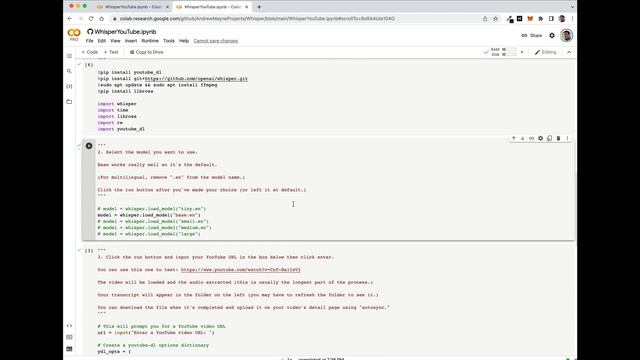Close the active WhisperYouTube.ipynb tab
640x360 pixels.
coord(247,7)
